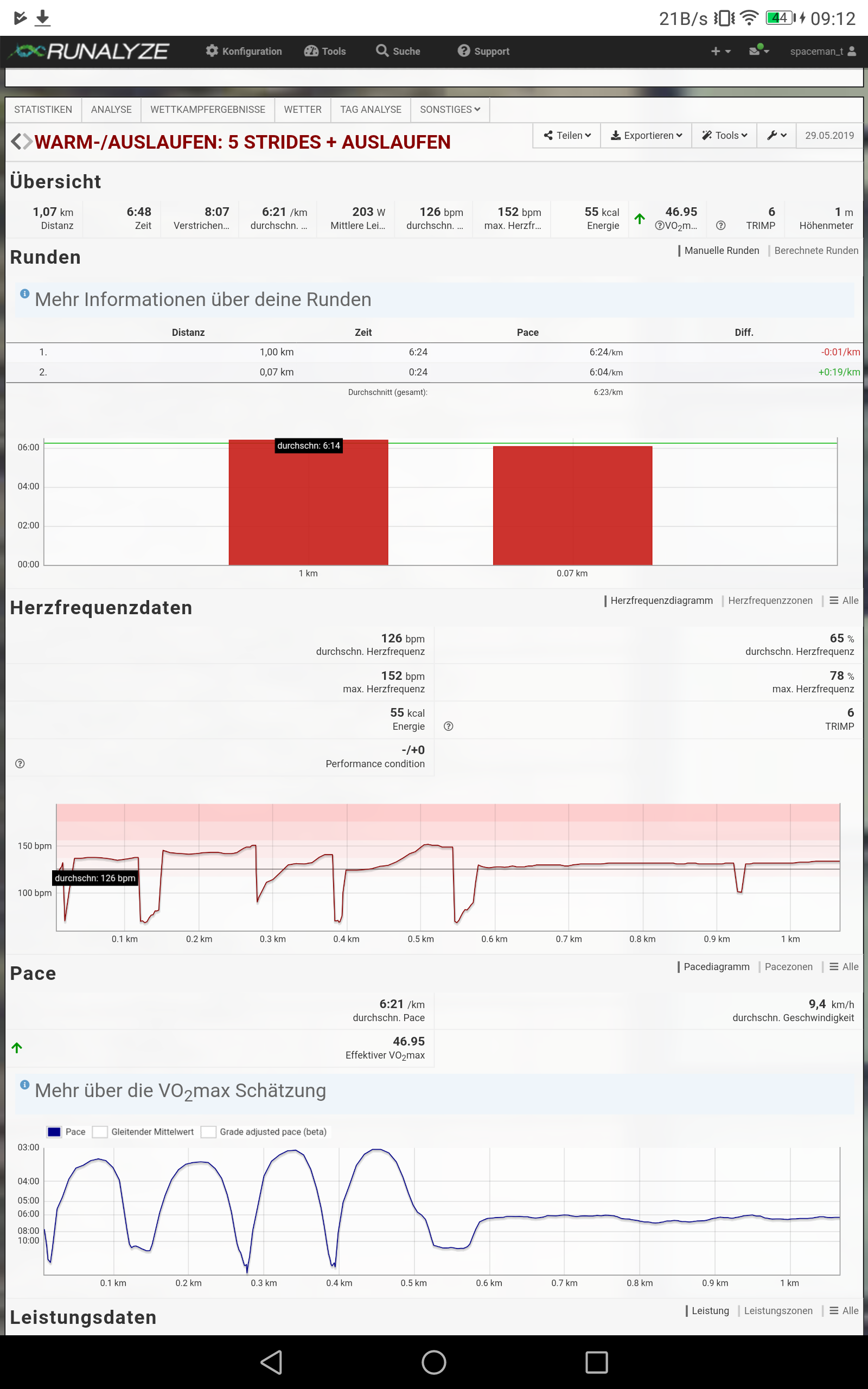Click the Support question mark icon
Viewport: 868px width, 1389px height.
[463, 51]
